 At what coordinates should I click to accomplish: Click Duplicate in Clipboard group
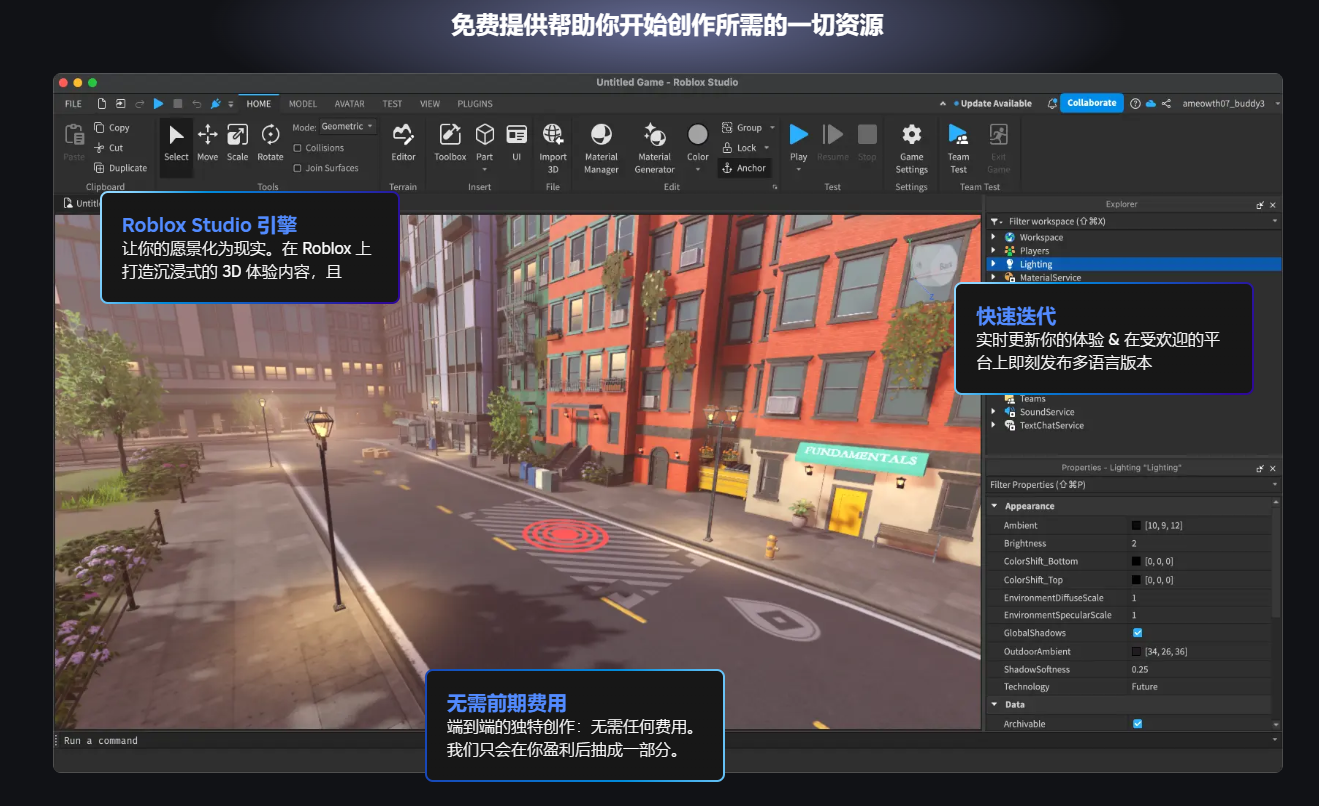click(120, 168)
